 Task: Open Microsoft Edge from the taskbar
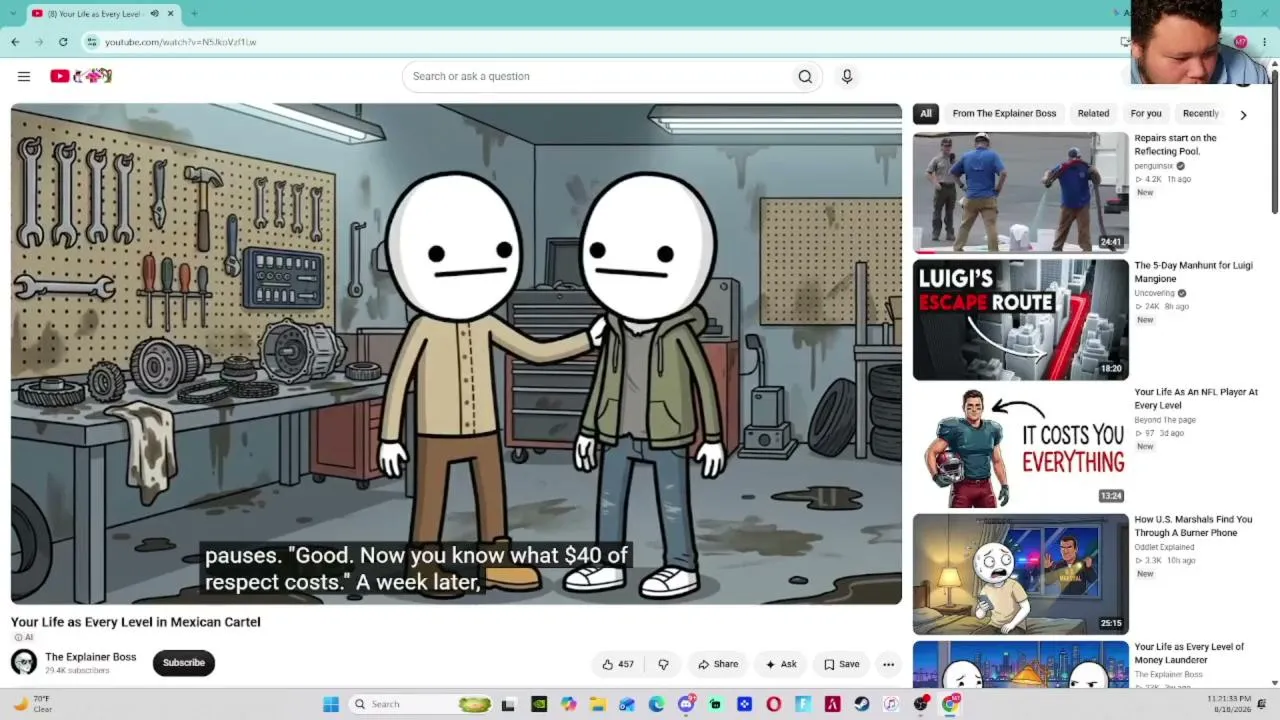(656, 704)
